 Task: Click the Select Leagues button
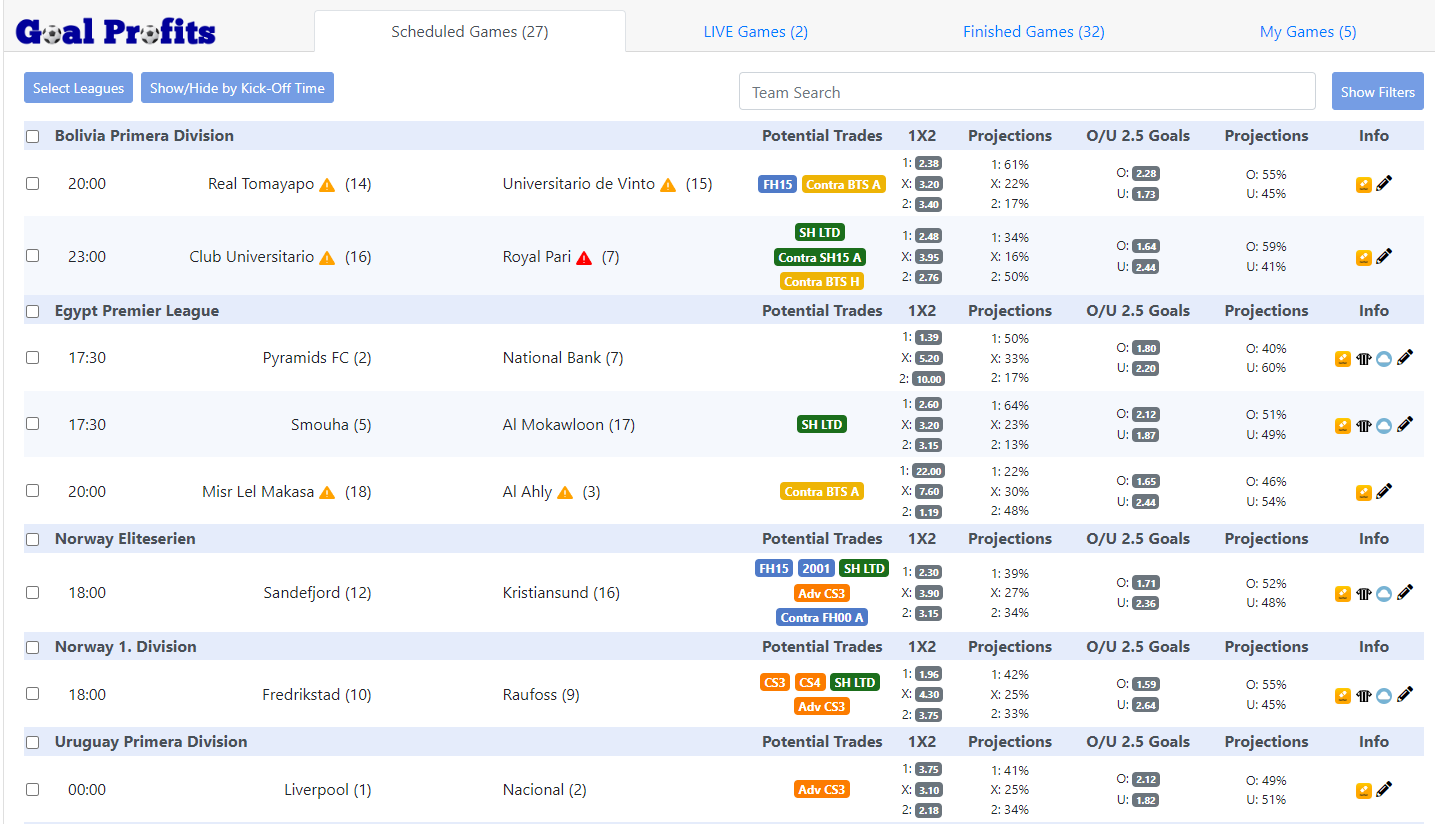point(79,88)
